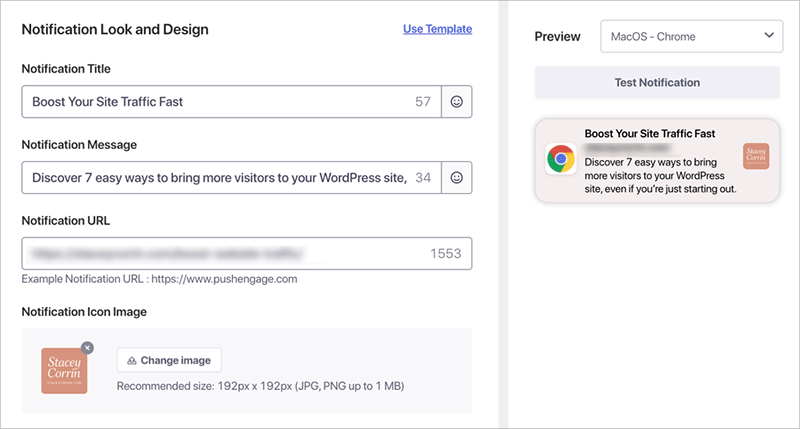Select the Notification URL input field
The image size is (800, 429).
click(x=215, y=253)
